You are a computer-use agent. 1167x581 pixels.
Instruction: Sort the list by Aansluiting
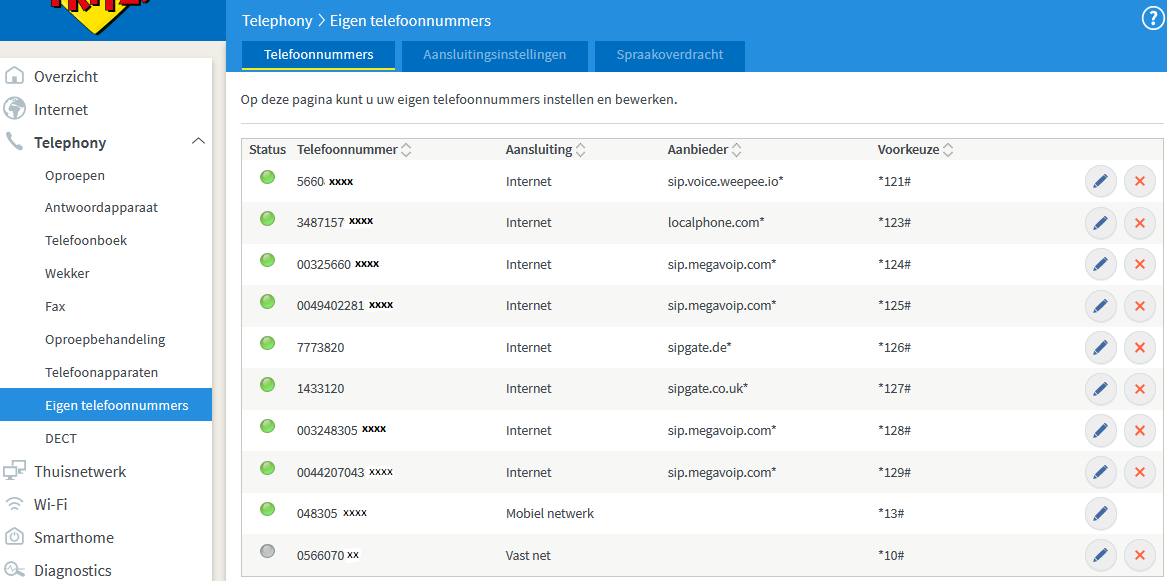545,150
